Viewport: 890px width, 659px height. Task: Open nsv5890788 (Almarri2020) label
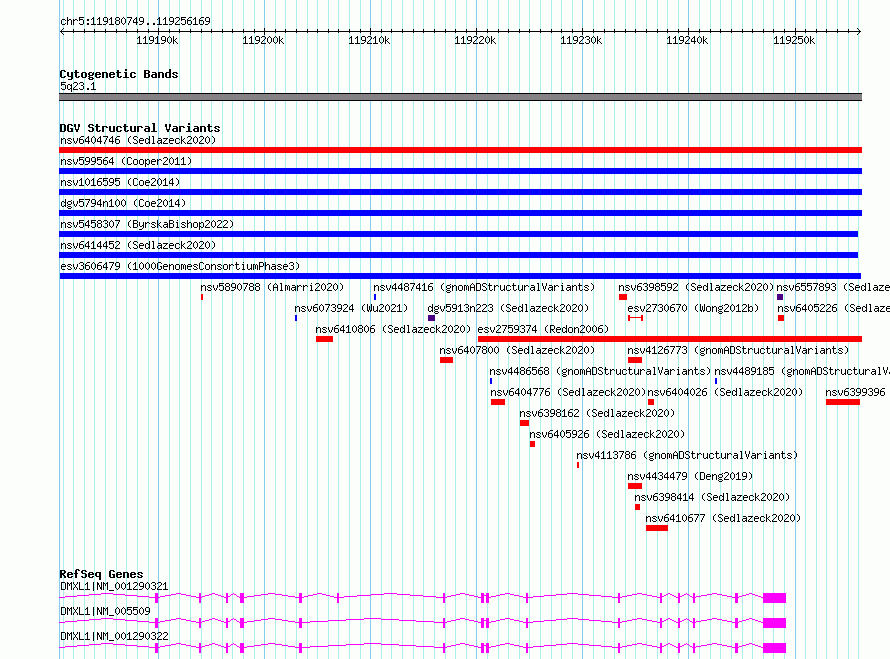pyautogui.click(x=272, y=287)
